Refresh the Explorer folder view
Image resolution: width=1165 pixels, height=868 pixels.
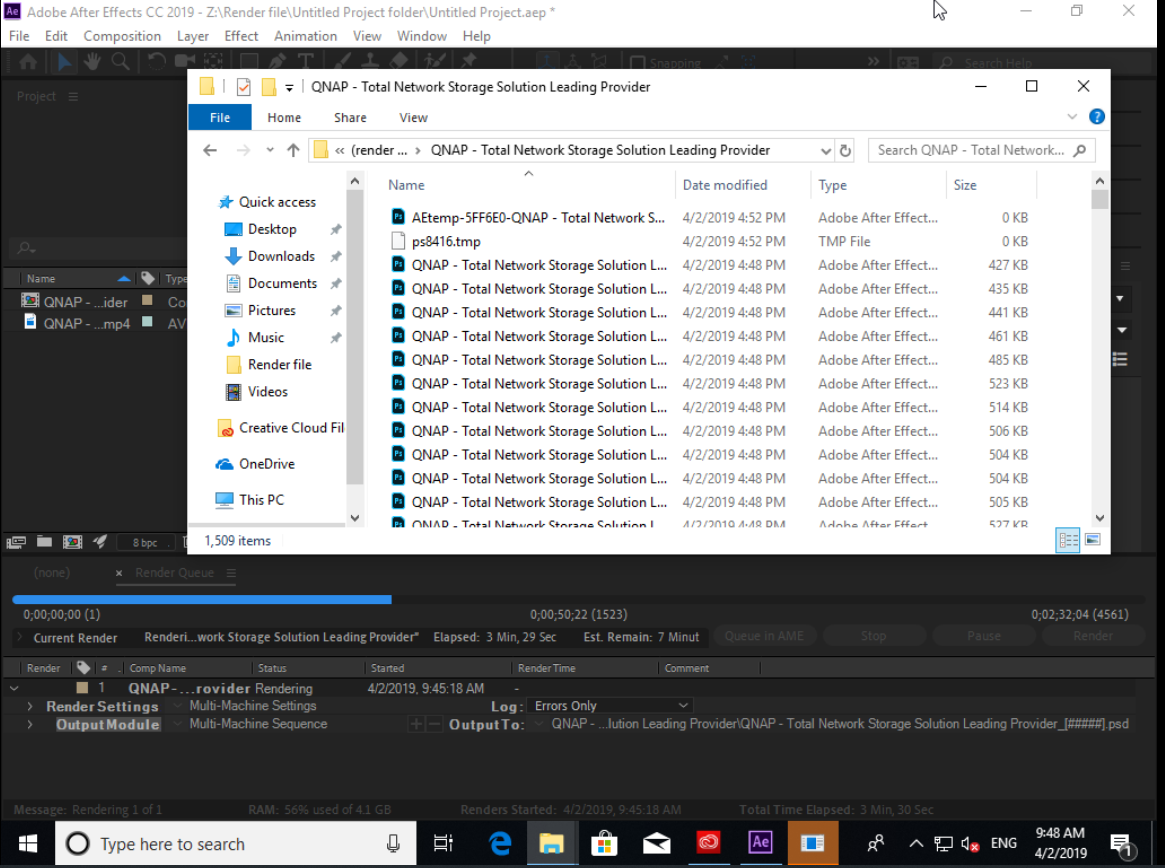pos(845,150)
